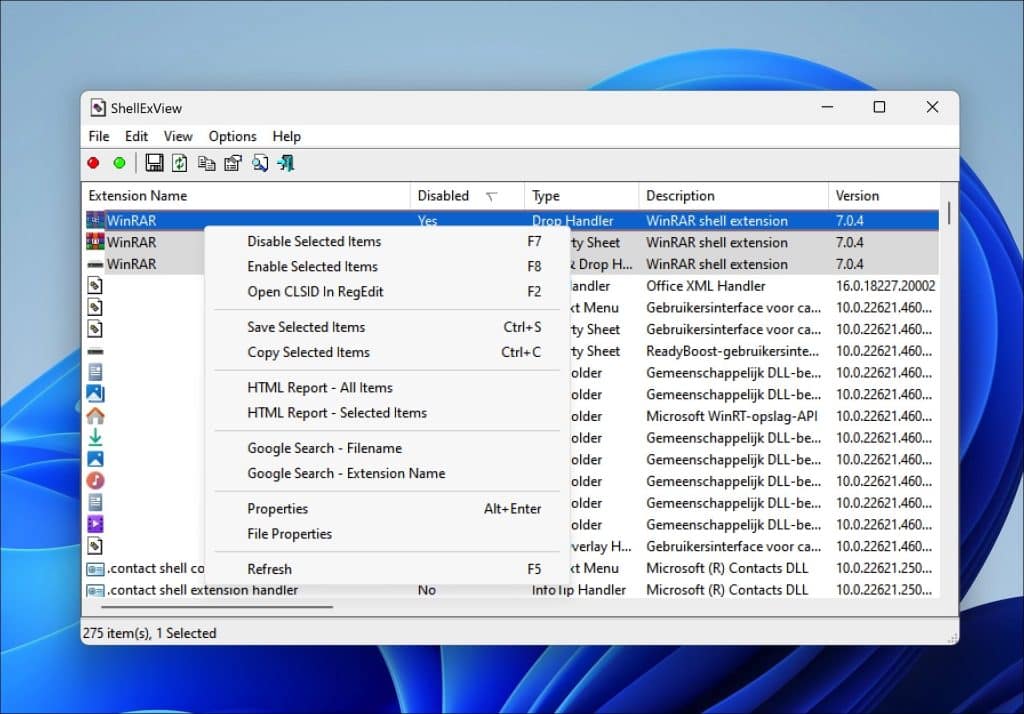
Task: Choose Copy Selected Items in the context menu
Action: [x=387, y=352]
